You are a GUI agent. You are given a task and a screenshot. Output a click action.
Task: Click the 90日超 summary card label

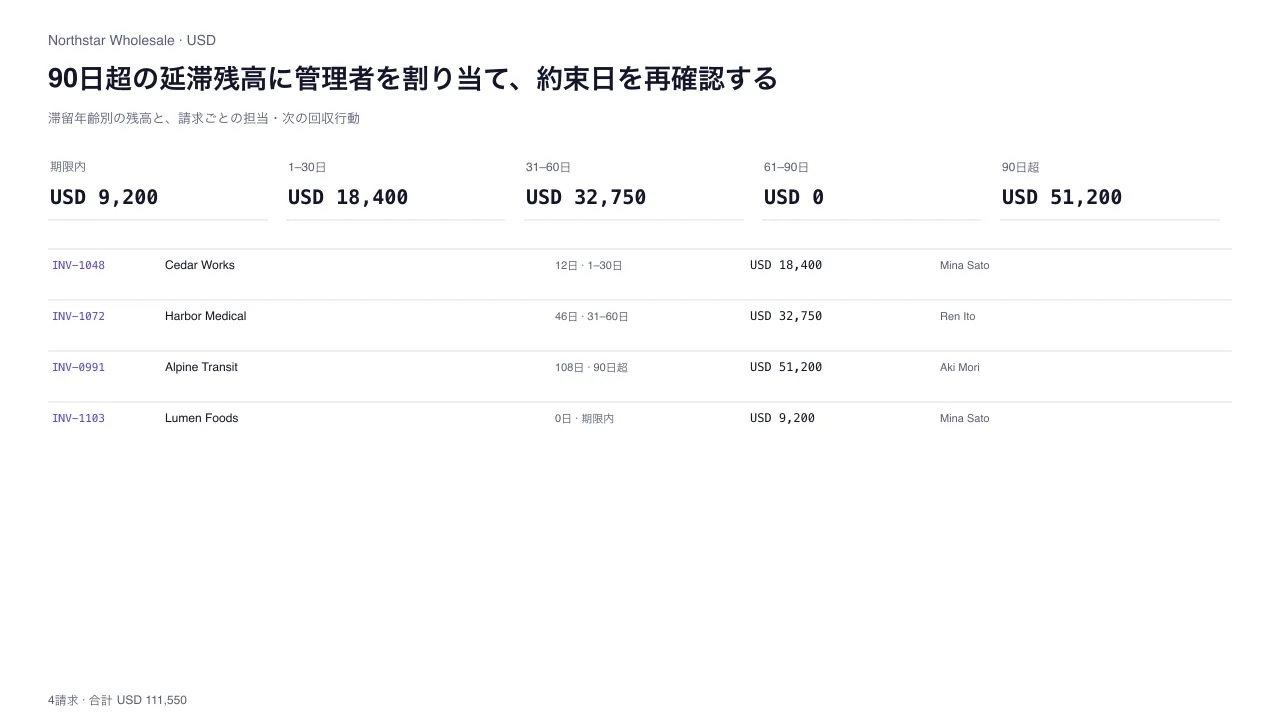[1020, 167]
